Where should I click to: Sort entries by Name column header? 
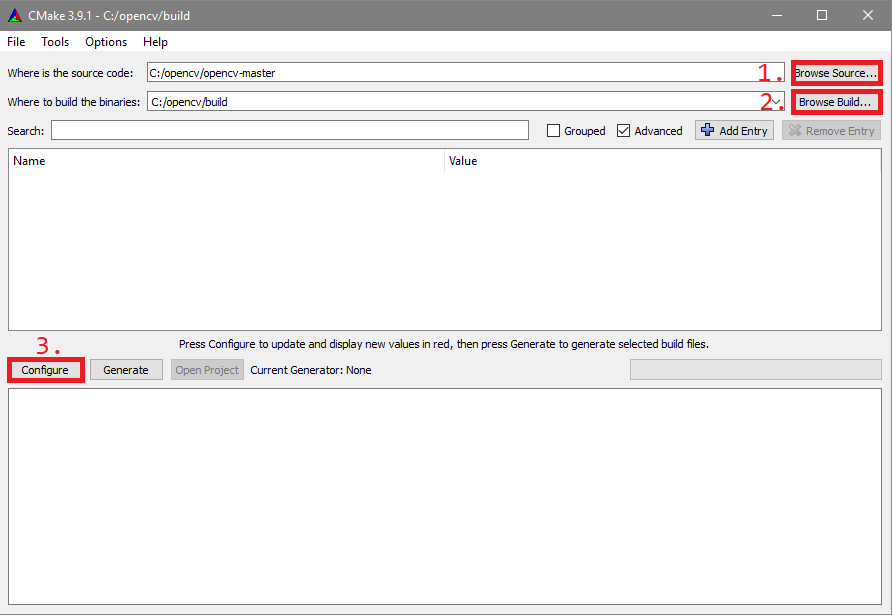pyautogui.click(x=226, y=161)
